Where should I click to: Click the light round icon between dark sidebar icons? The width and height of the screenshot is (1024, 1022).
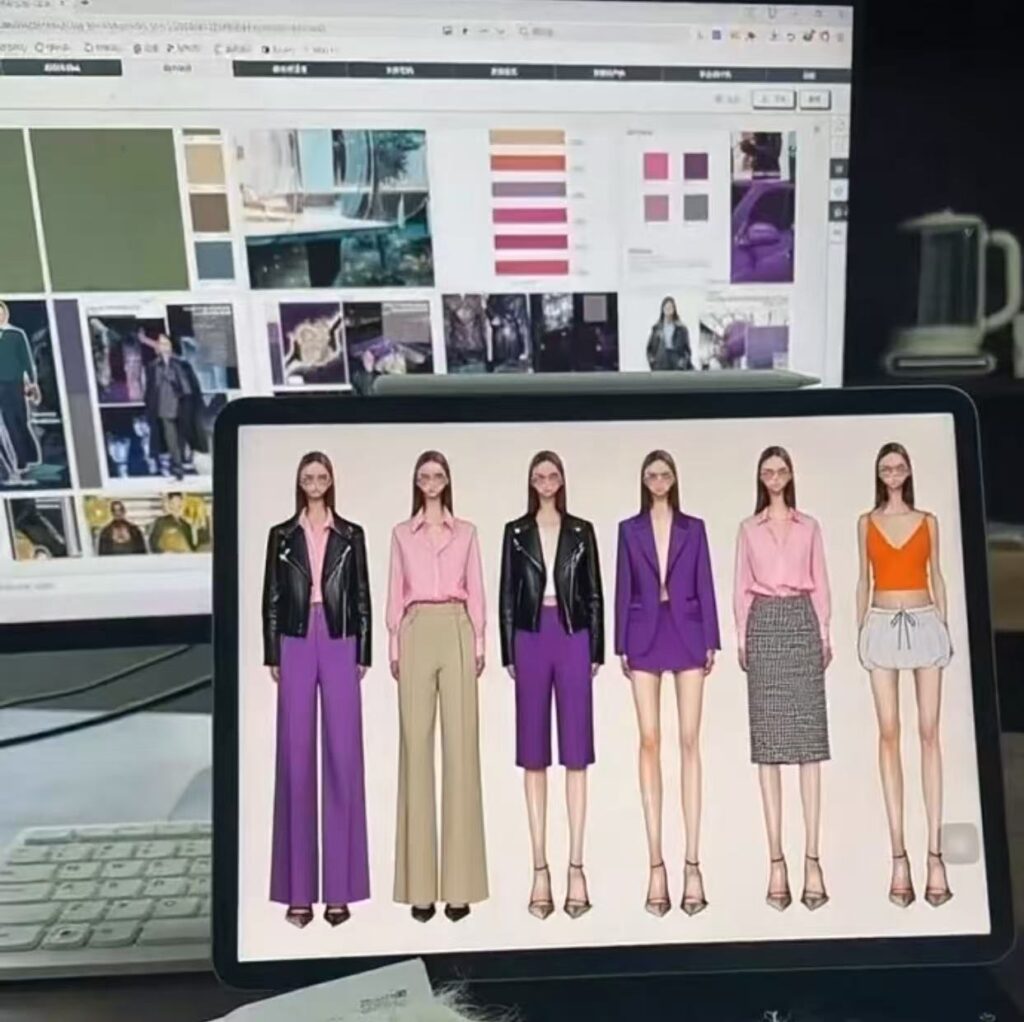click(838, 190)
